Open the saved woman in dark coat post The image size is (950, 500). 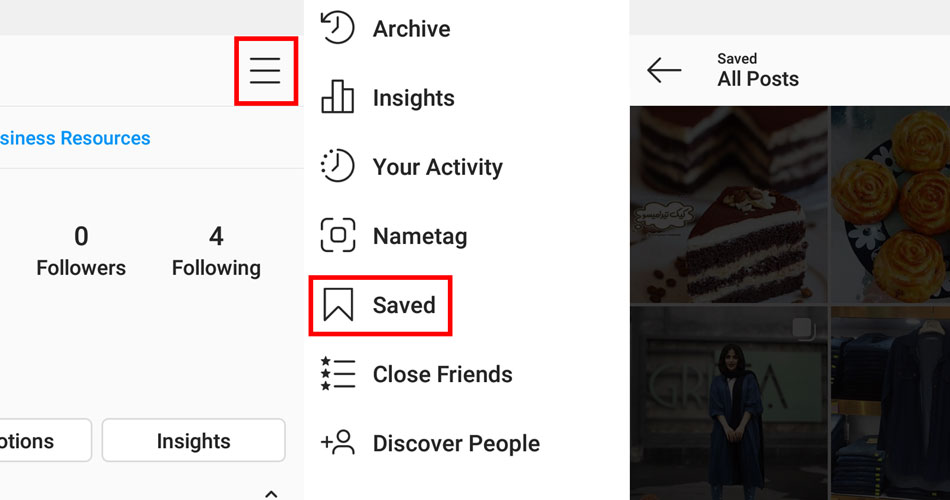pyautogui.click(x=729, y=403)
